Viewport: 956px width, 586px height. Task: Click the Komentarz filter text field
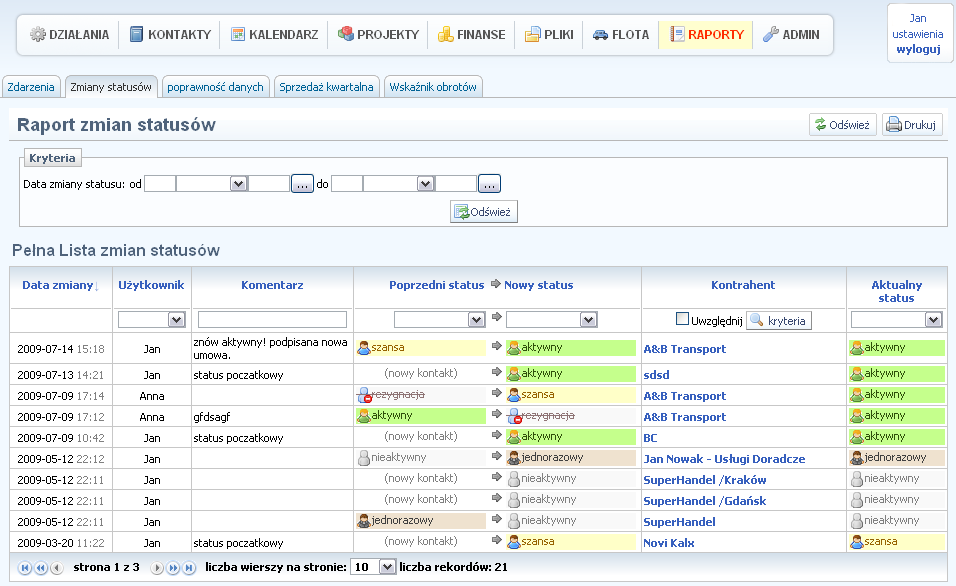point(272,320)
